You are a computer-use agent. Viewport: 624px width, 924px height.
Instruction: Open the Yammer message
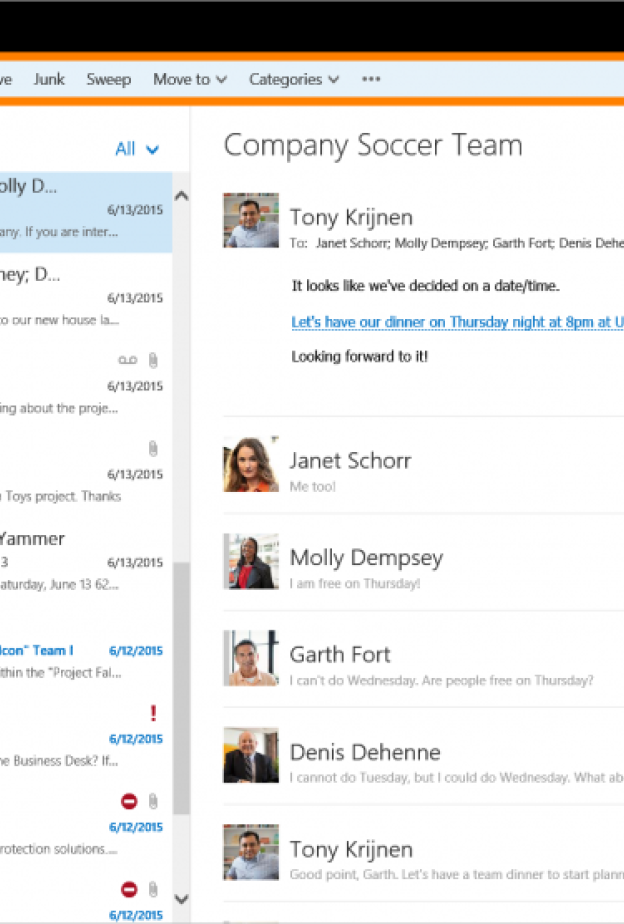point(86,562)
